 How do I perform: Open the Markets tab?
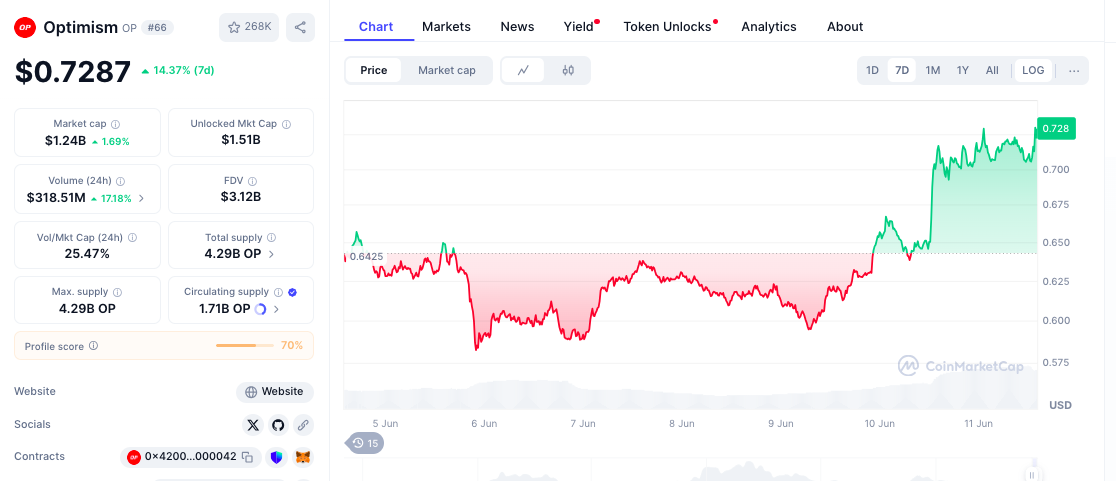tap(446, 26)
